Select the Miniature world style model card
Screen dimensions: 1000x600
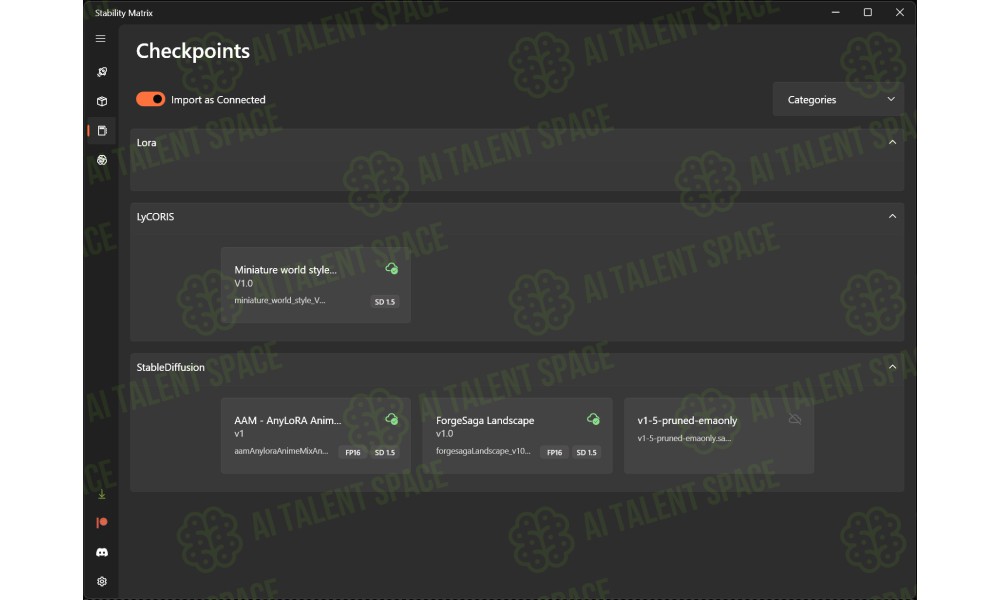(316, 285)
